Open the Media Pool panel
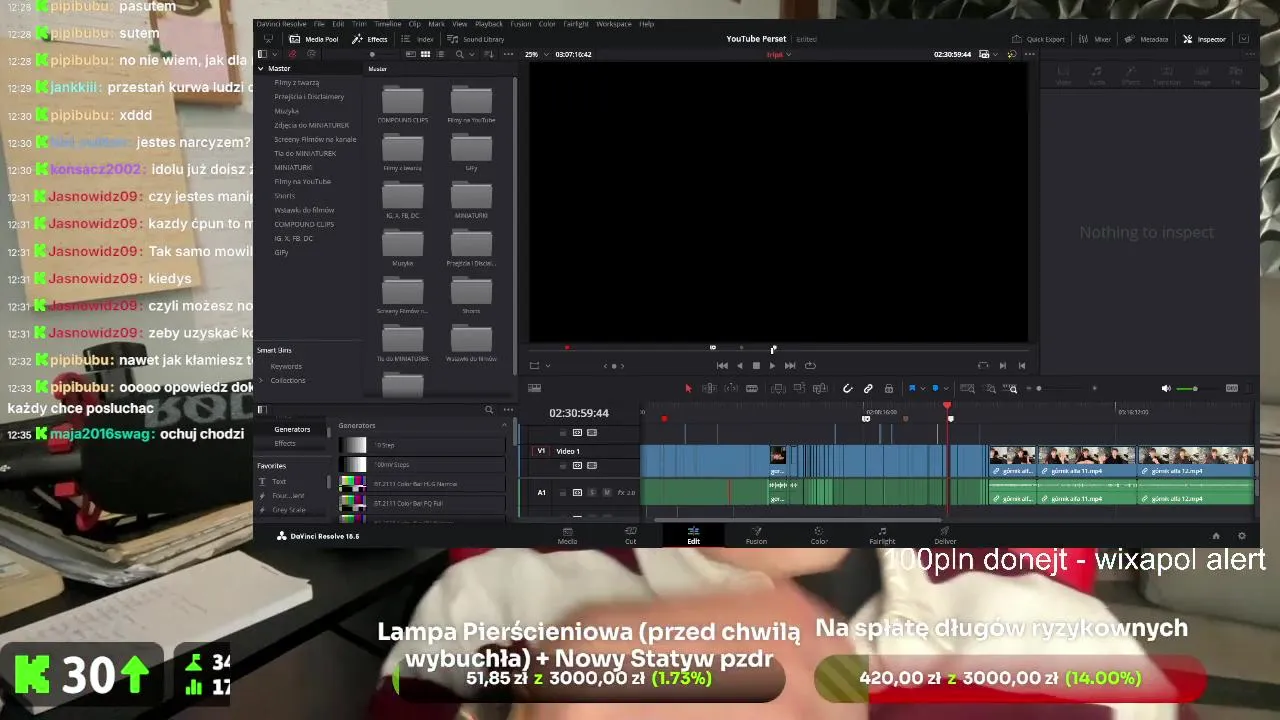The height and width of the screenshot is (720, 1280). [x=314, y=39]
